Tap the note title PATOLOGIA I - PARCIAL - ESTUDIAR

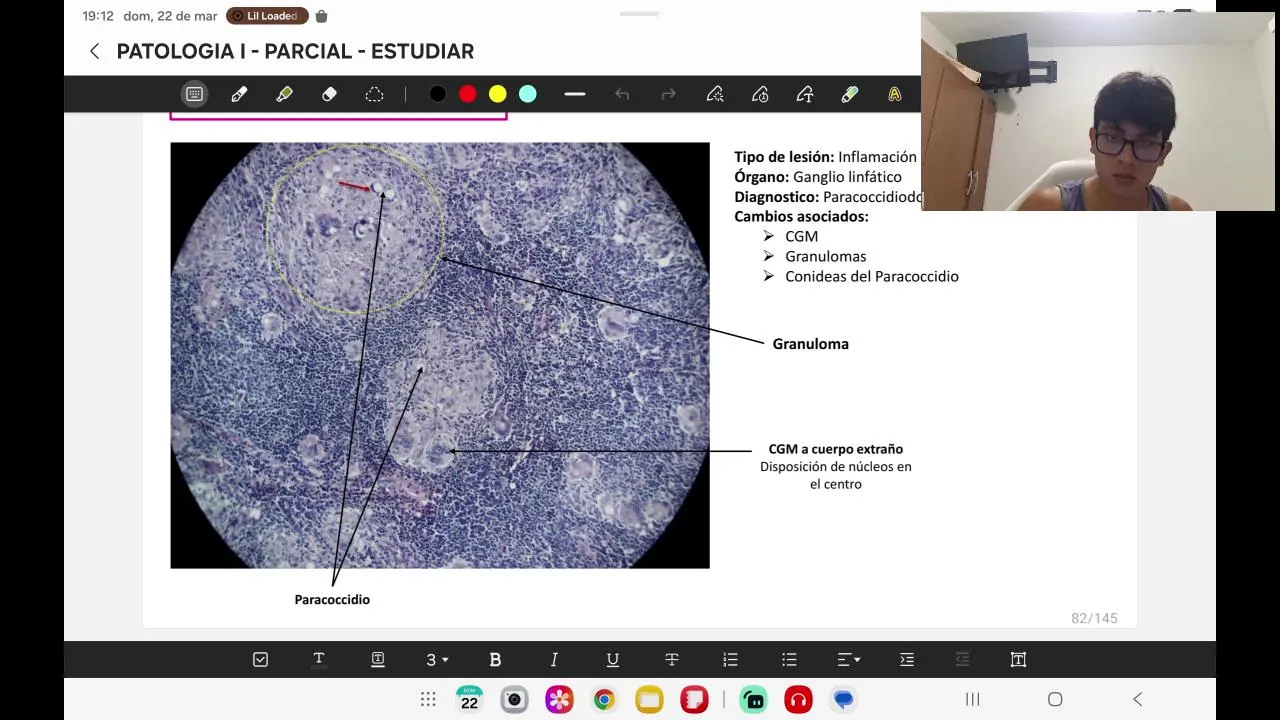[295, 51]
